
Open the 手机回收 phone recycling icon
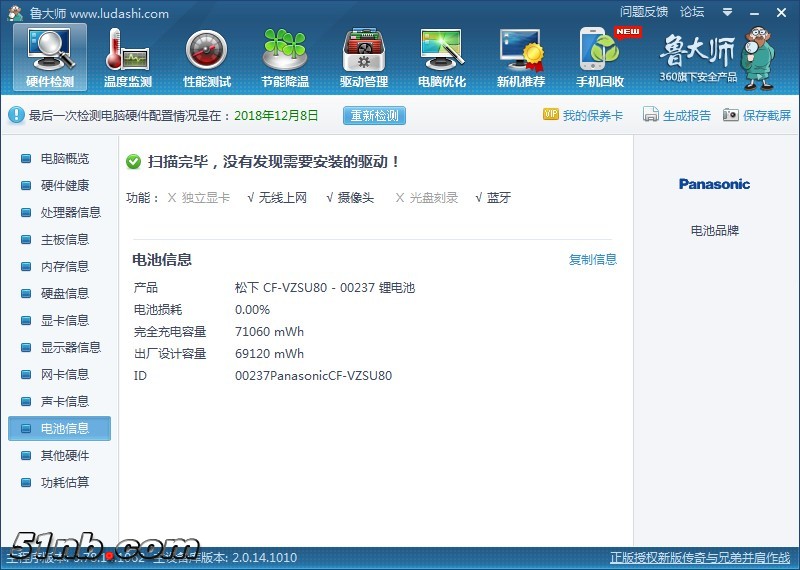pyautogui.click(x=600, y=57)
